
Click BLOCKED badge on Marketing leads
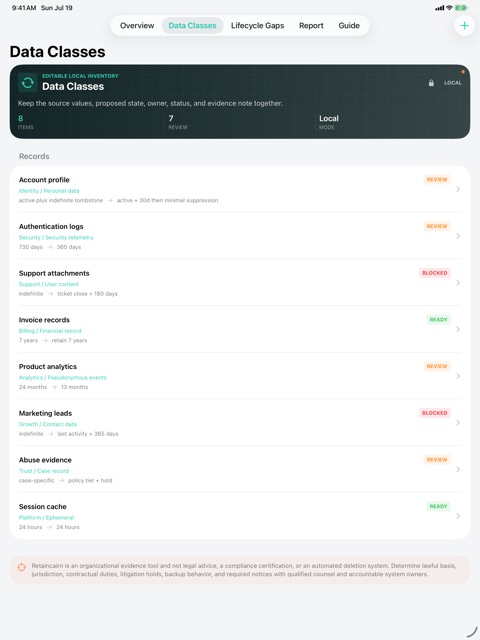[x=435, y=413]
